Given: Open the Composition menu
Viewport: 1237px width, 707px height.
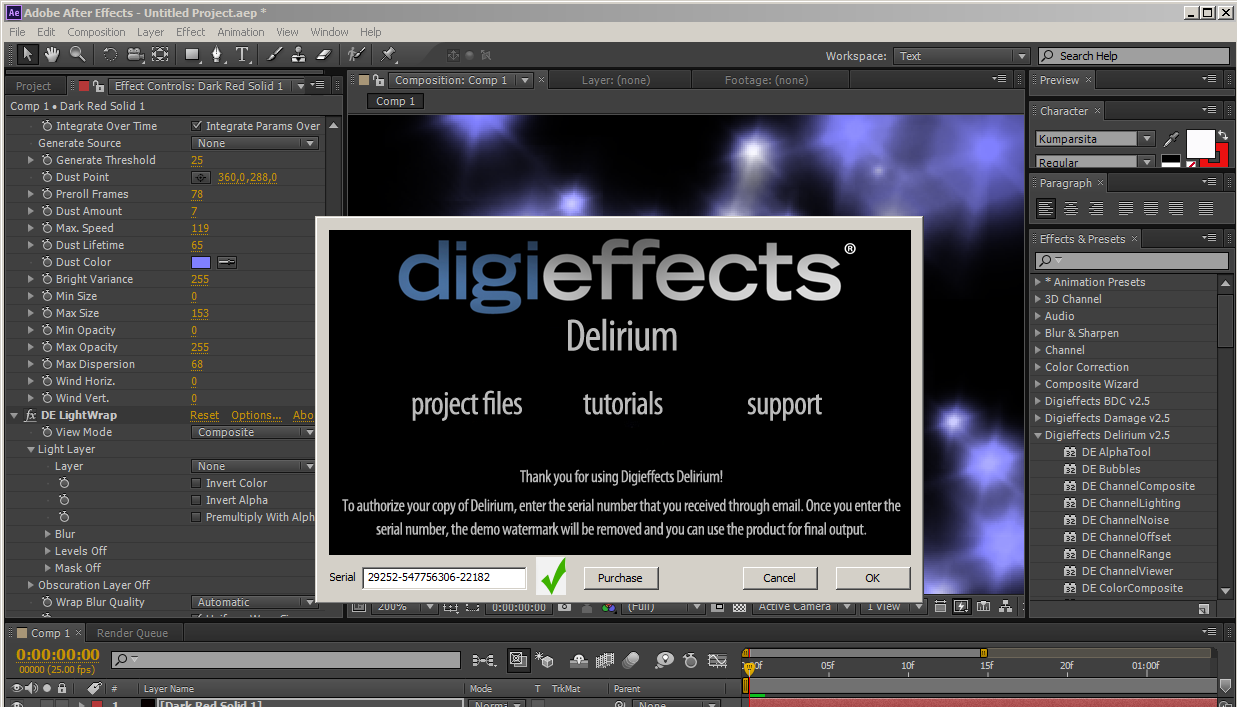Looking at the screenshot, I should click(96, 32).
